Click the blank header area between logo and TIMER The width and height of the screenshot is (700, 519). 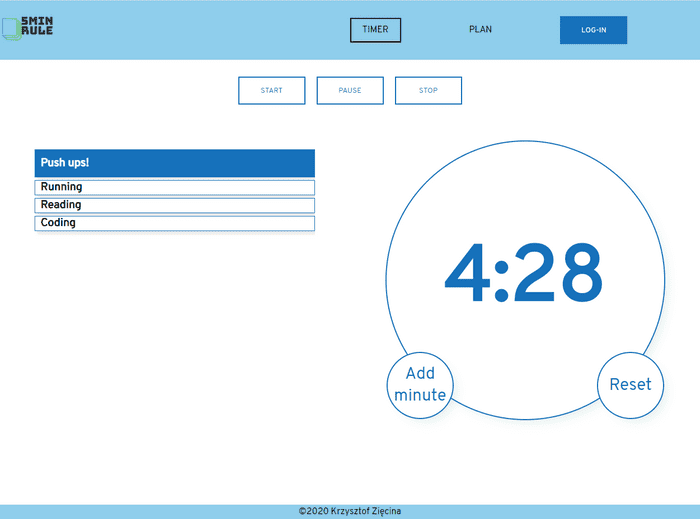(200, 30)
